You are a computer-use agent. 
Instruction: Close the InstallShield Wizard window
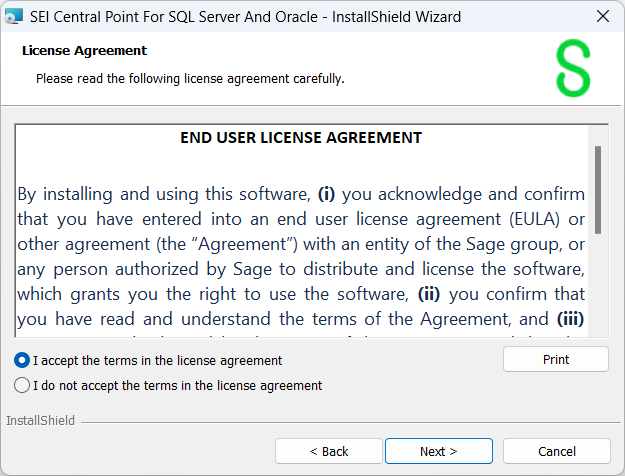coord(603,16)
